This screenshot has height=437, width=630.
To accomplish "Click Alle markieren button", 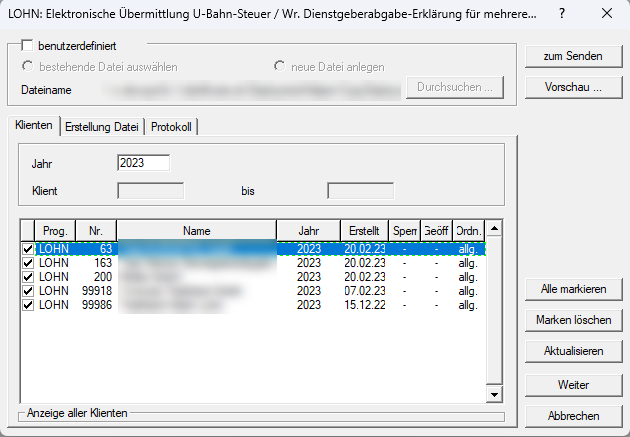I will pyautogui.click(x=573, y=289).
